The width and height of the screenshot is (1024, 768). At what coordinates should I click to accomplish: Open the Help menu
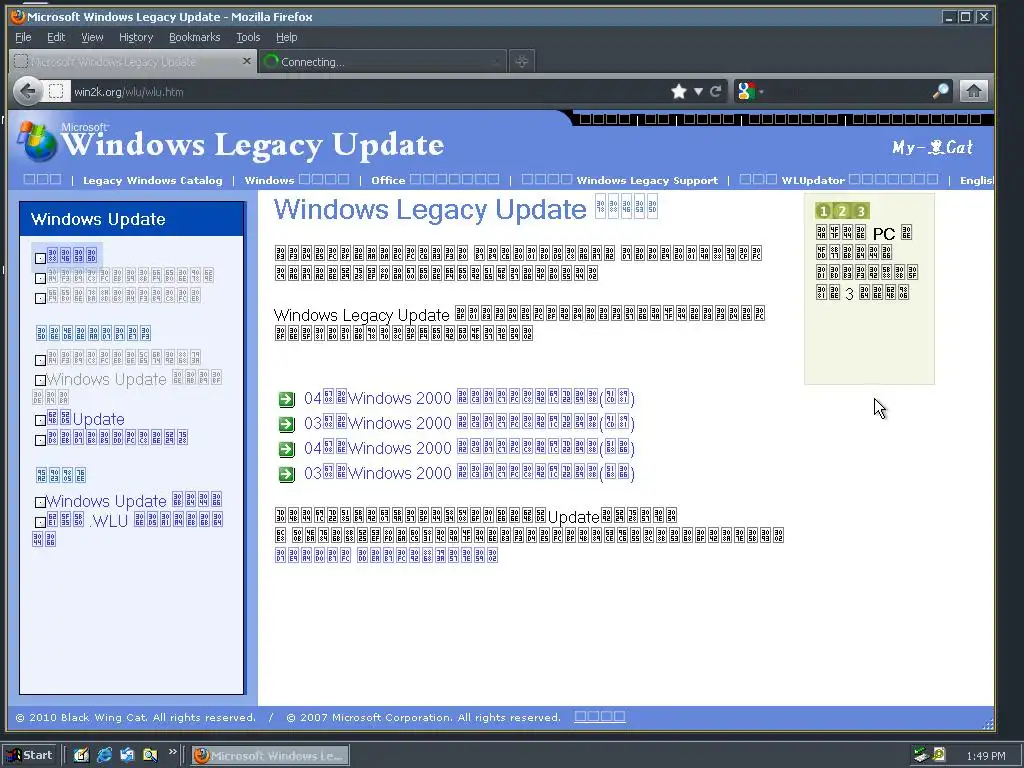286,37
